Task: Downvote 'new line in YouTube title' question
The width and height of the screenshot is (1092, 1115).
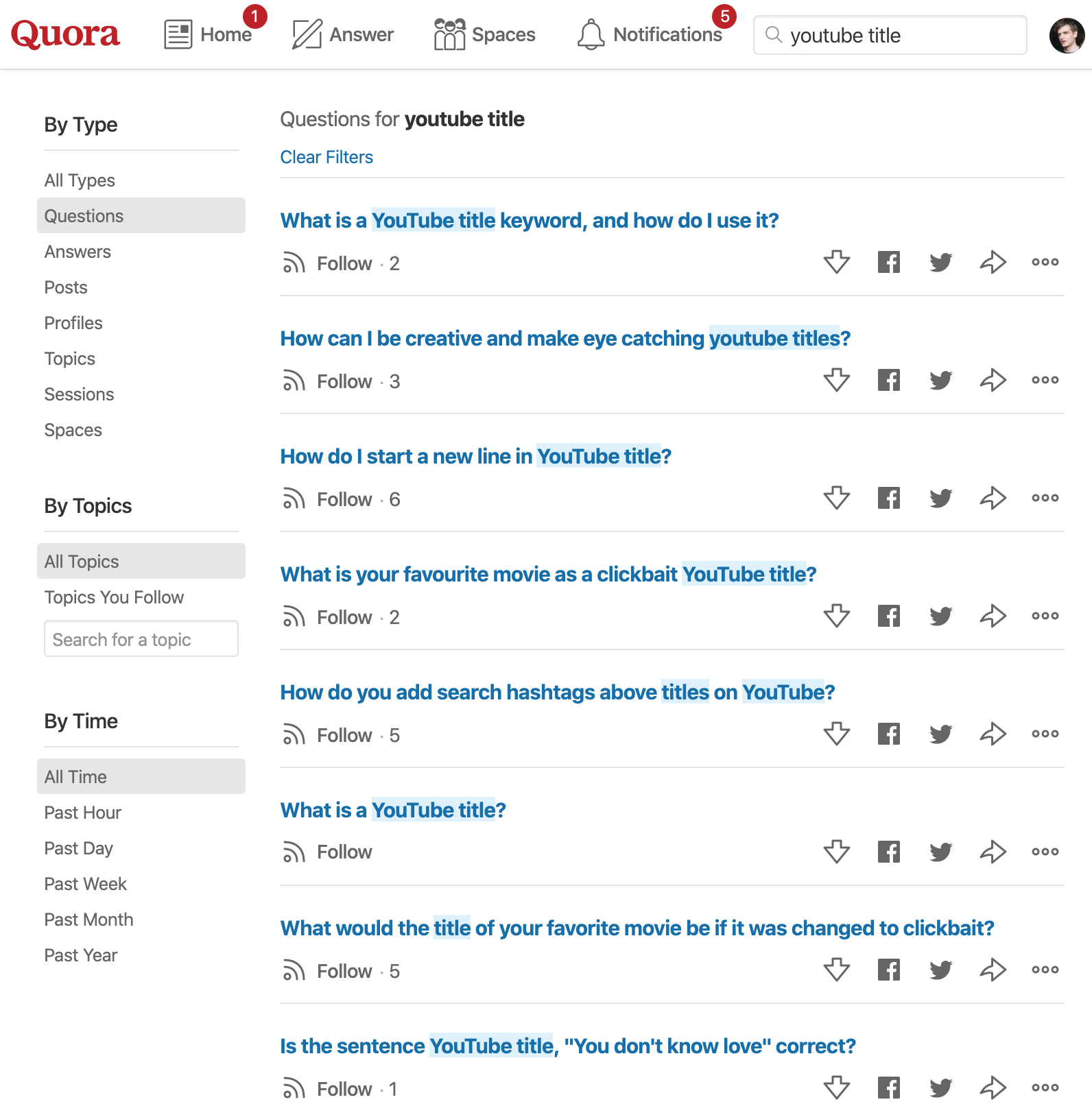Action: (x=837, y=498)
